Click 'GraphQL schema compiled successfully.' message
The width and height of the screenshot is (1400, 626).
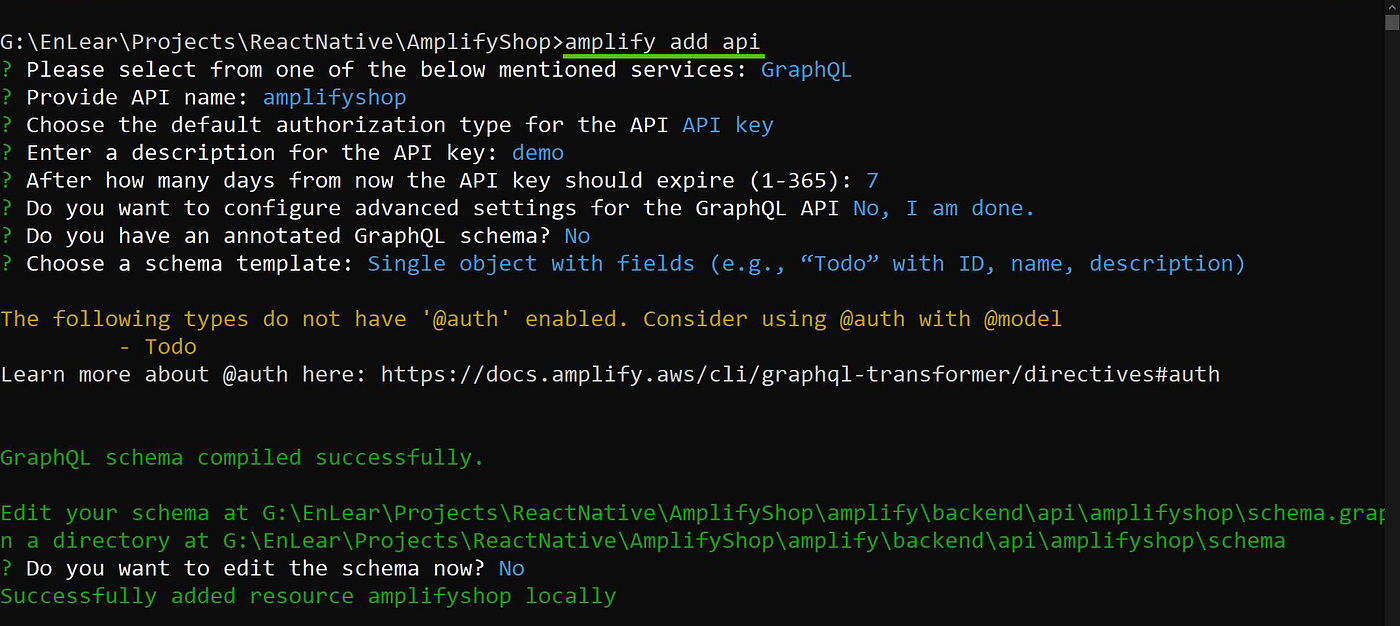point(242,457)
